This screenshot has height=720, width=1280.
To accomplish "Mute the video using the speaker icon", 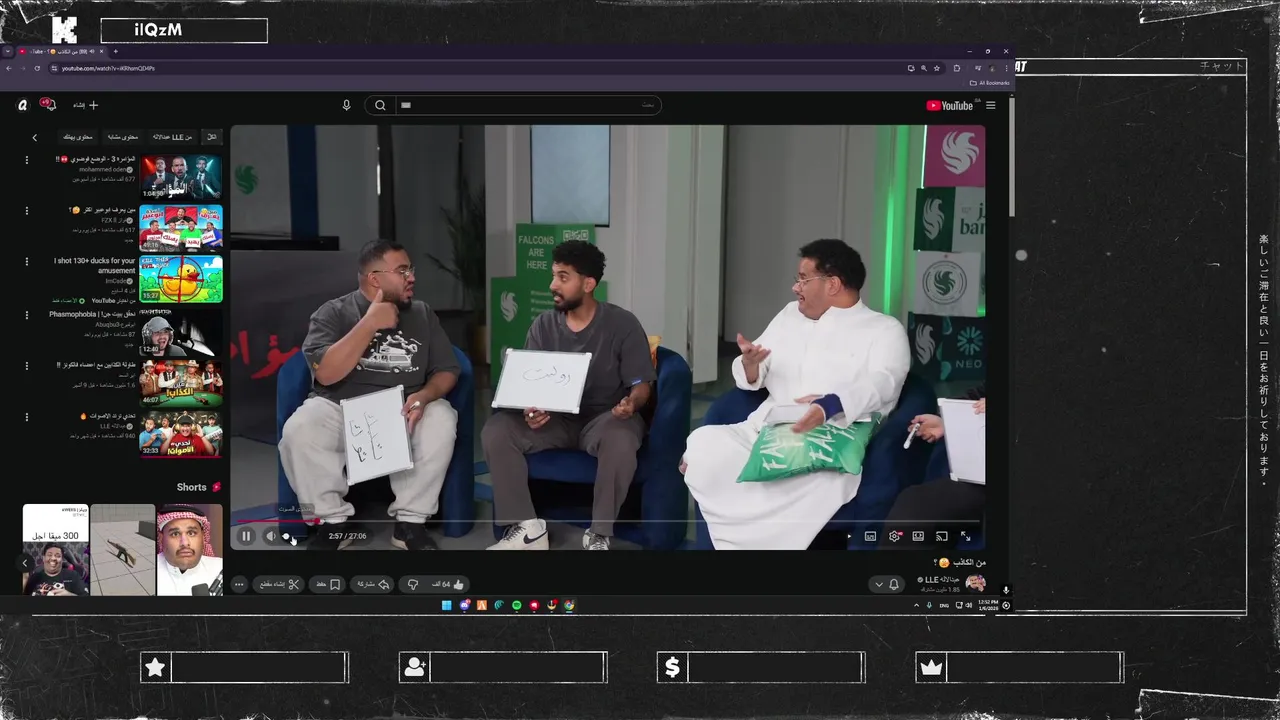I will [x=271, y=536].
